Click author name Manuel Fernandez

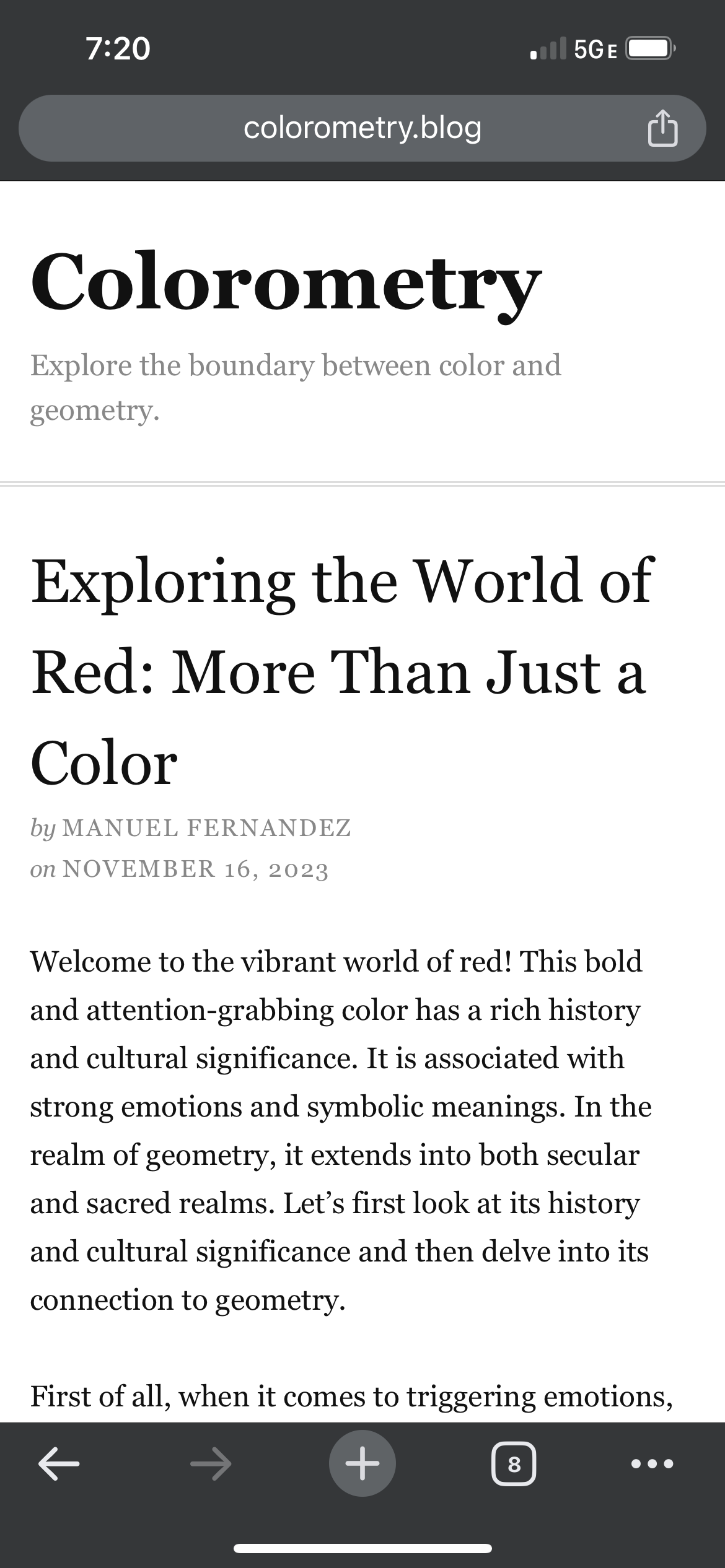coord(207,827)
